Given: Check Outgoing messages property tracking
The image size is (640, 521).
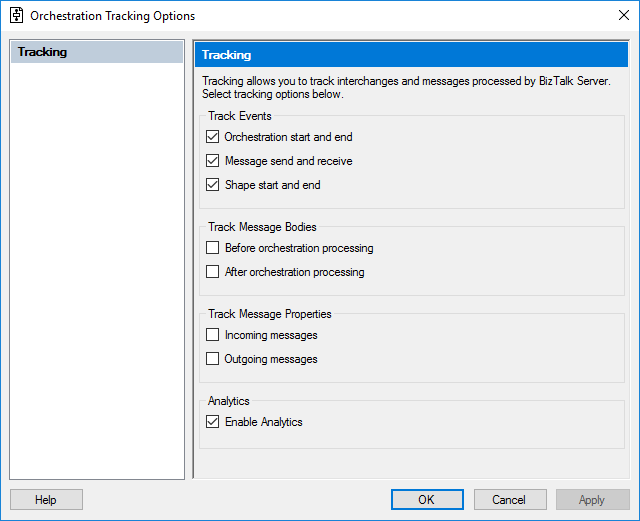Looking at the screenshot, I should 212,359.
